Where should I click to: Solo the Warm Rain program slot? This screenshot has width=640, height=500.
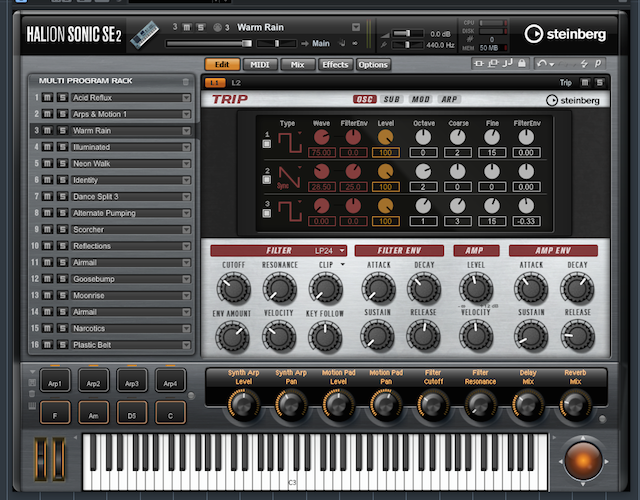click(x=61, y=130)
